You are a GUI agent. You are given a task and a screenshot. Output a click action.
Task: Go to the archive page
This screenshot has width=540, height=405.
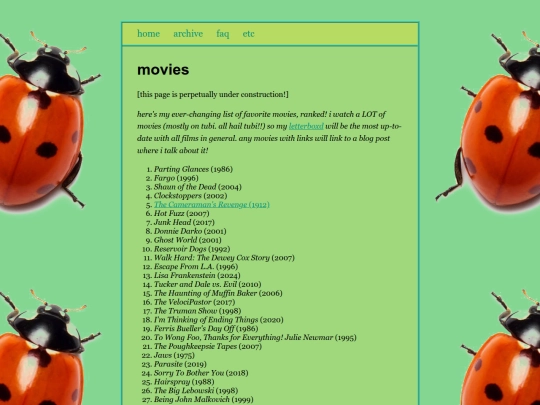point(188,34)
